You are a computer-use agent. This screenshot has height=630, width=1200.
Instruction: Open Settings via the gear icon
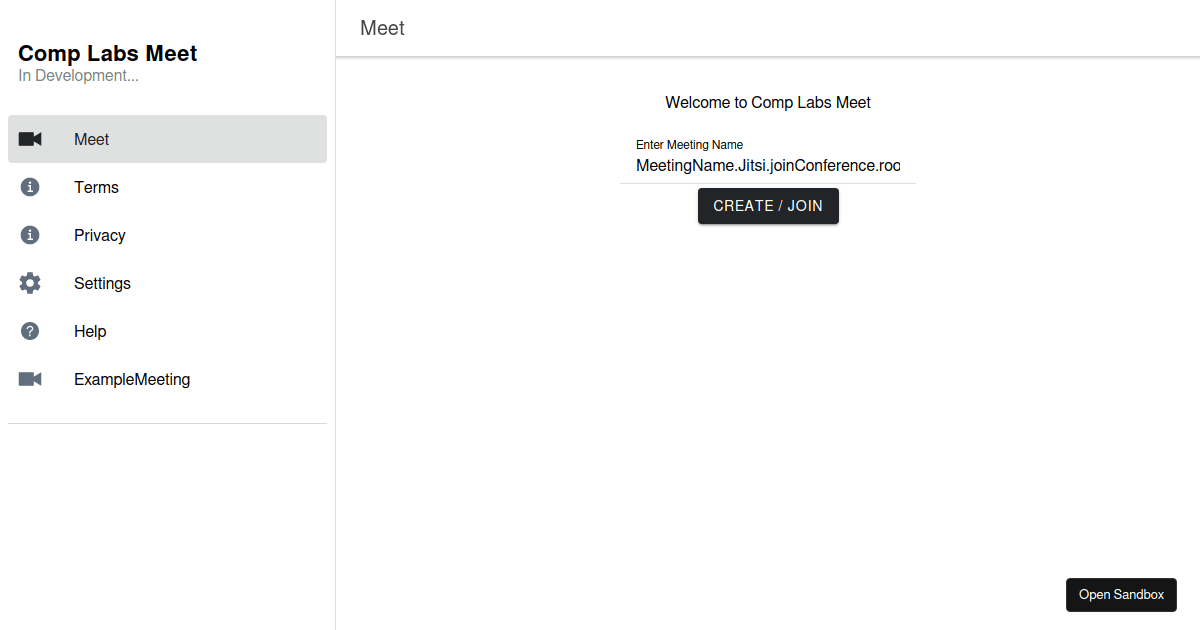click(30, 283)
